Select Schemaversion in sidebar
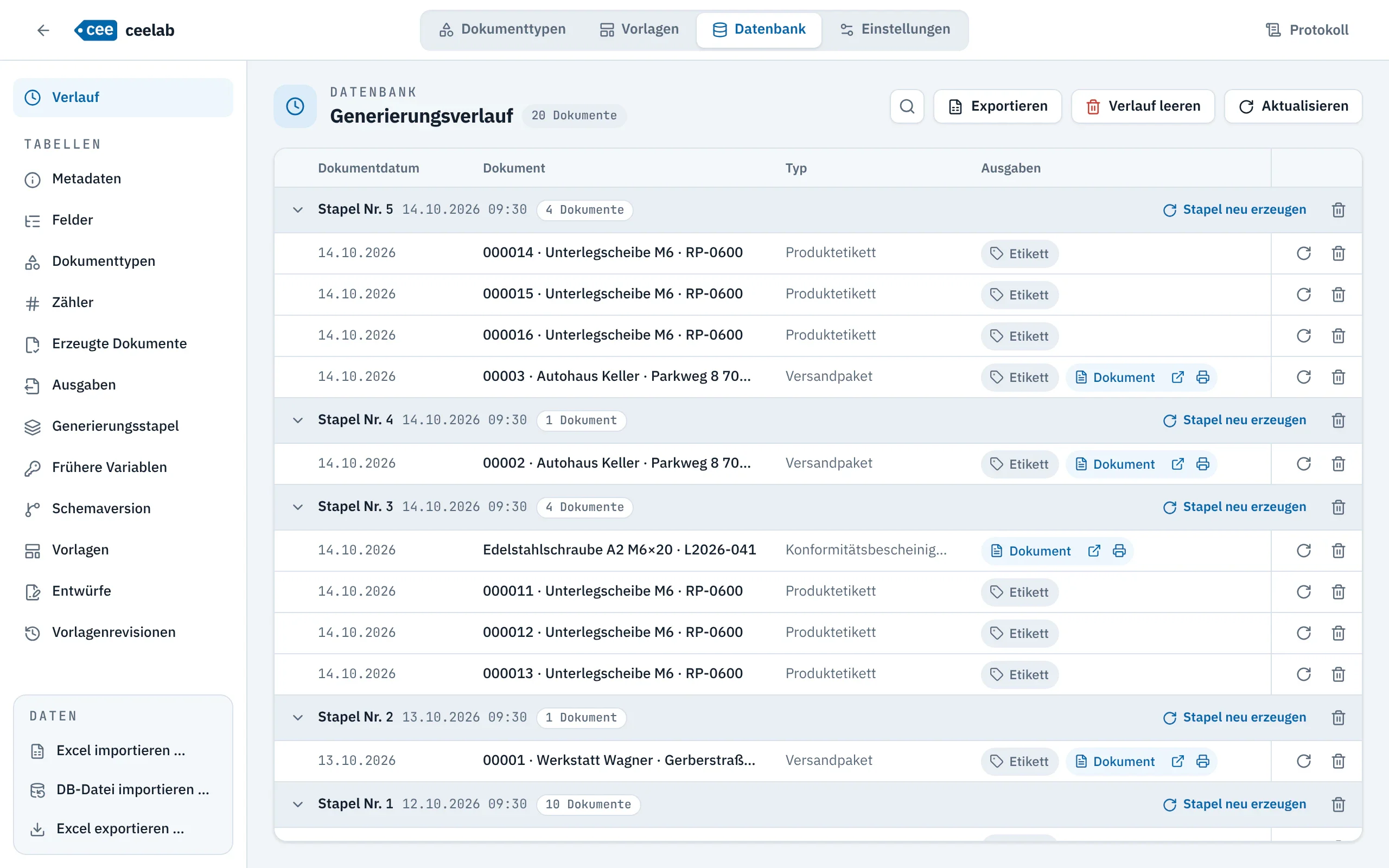 pos(123,509)
